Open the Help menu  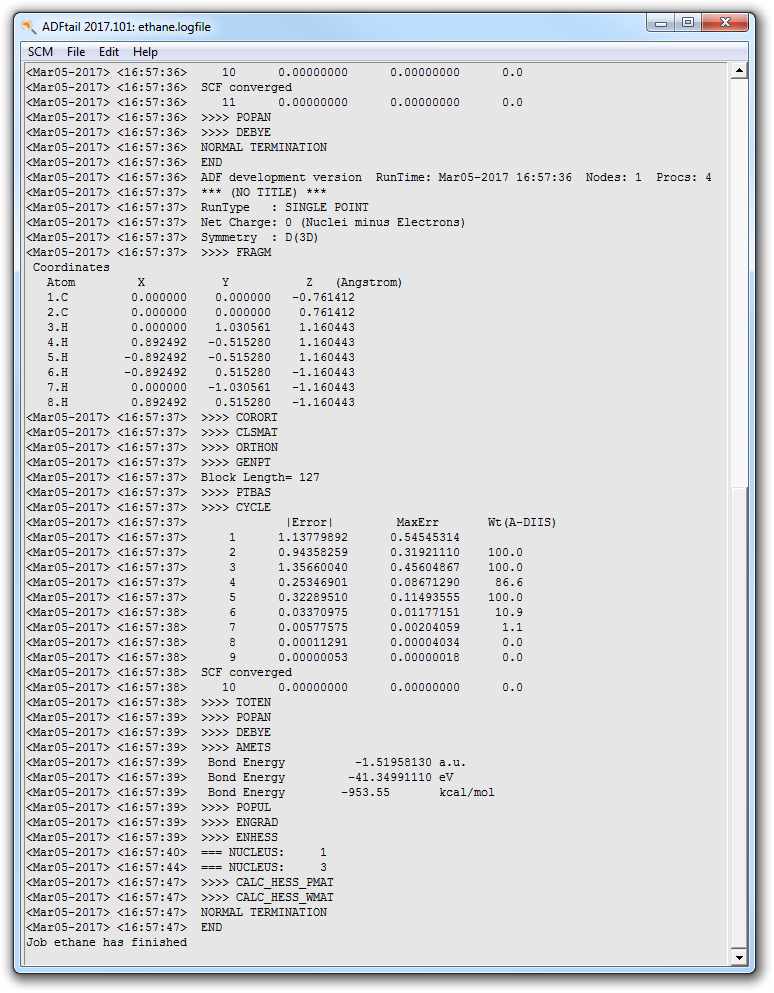pos(145,52)
